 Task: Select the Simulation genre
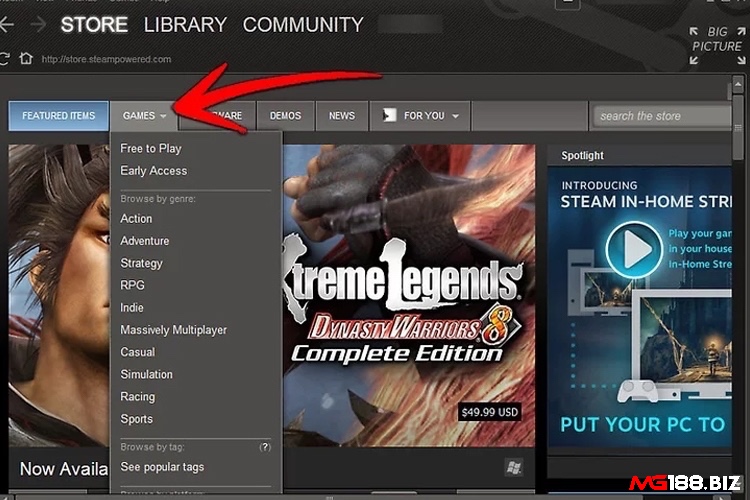146,374
